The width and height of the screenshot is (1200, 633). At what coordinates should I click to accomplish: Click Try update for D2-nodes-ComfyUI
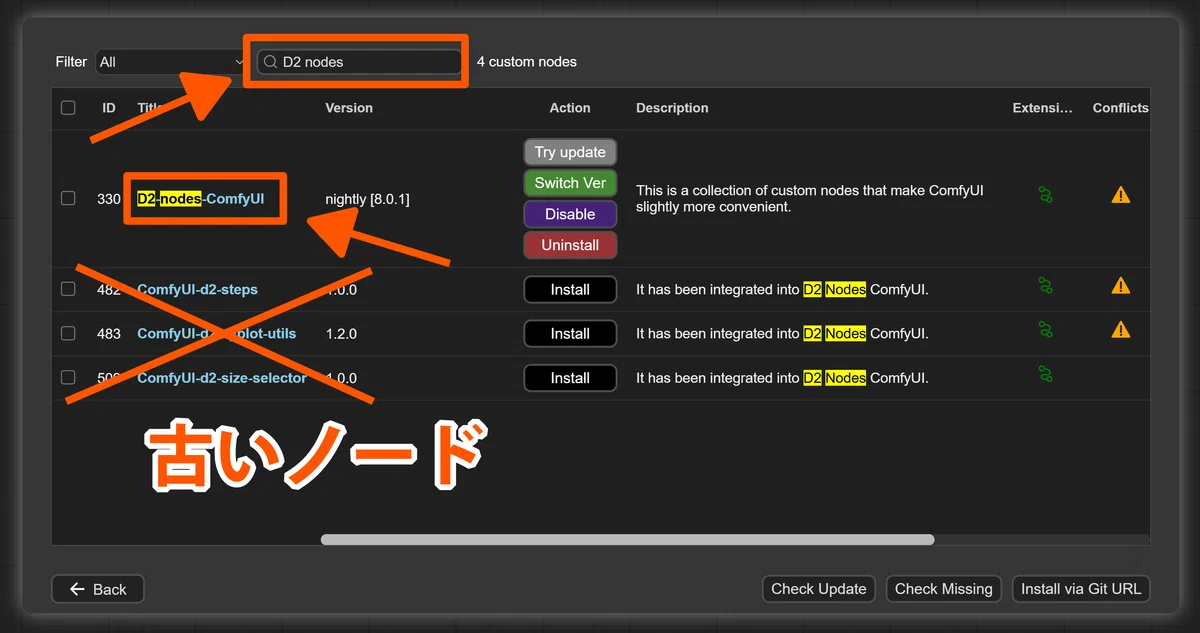[x=570, y=152]
